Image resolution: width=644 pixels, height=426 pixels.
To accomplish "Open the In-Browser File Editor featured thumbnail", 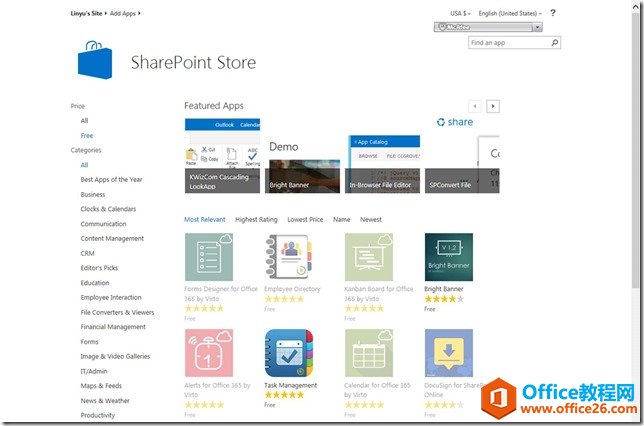I will tap(383, 165).
